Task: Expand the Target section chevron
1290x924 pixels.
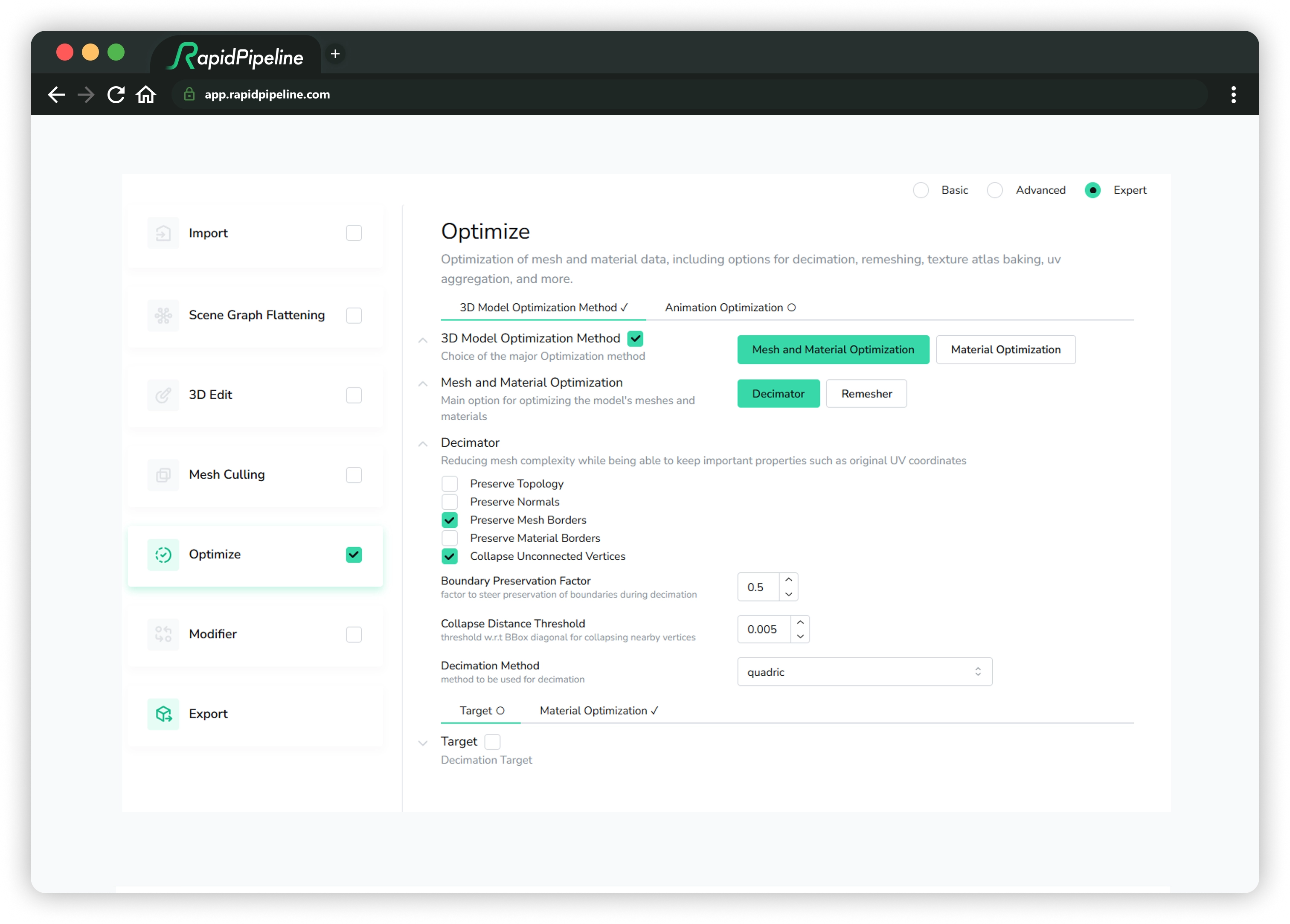Action: pos(423,743)
